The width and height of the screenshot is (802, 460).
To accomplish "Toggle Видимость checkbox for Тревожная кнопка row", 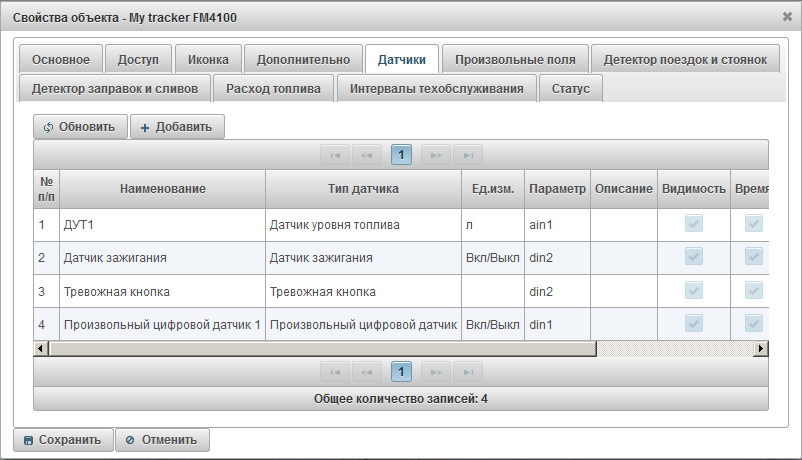I will pyautogui.click(x=693, y=291).
